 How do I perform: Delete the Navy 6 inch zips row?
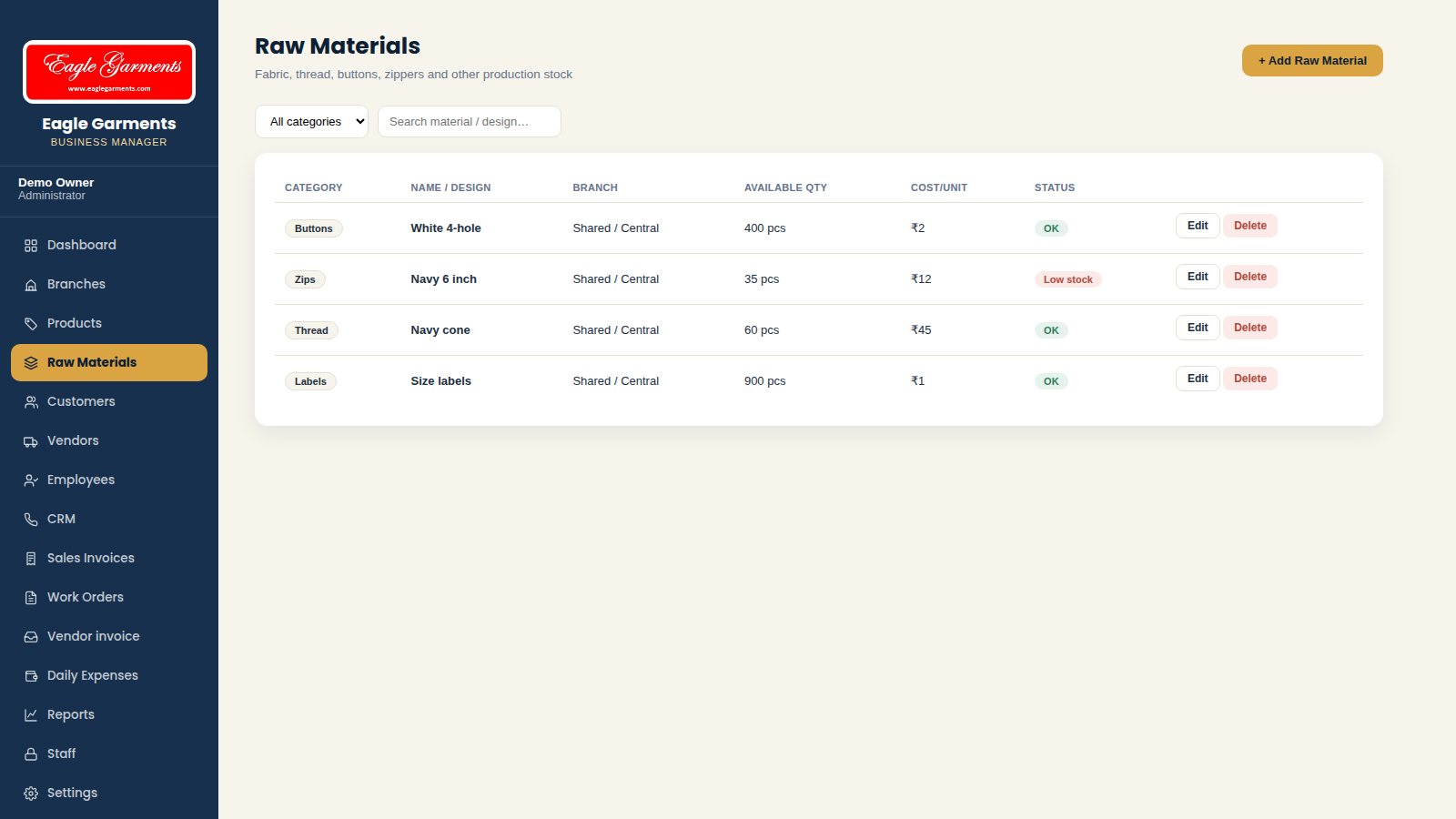[x=1250, y=277]
